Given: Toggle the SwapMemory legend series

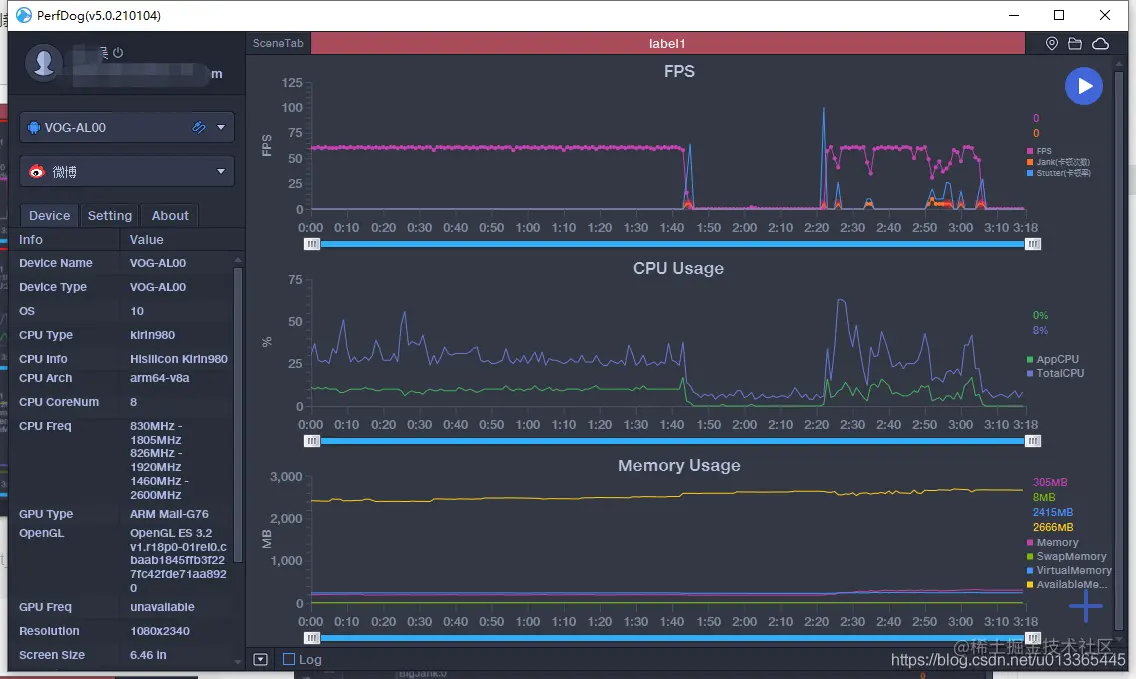Looking at the screenshot, I should click(1066, 556).
